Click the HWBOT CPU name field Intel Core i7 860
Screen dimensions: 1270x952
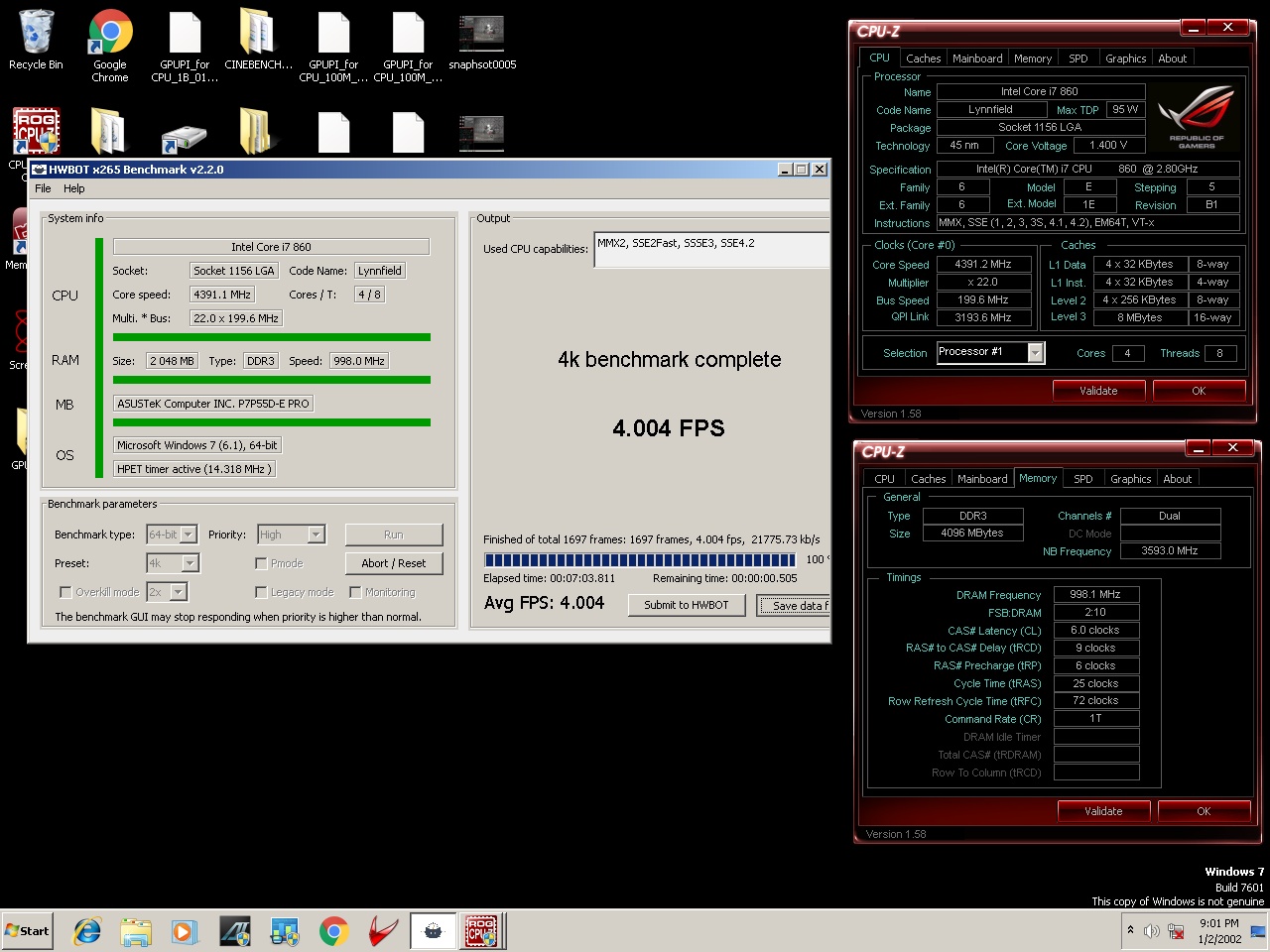coord(271,247)
